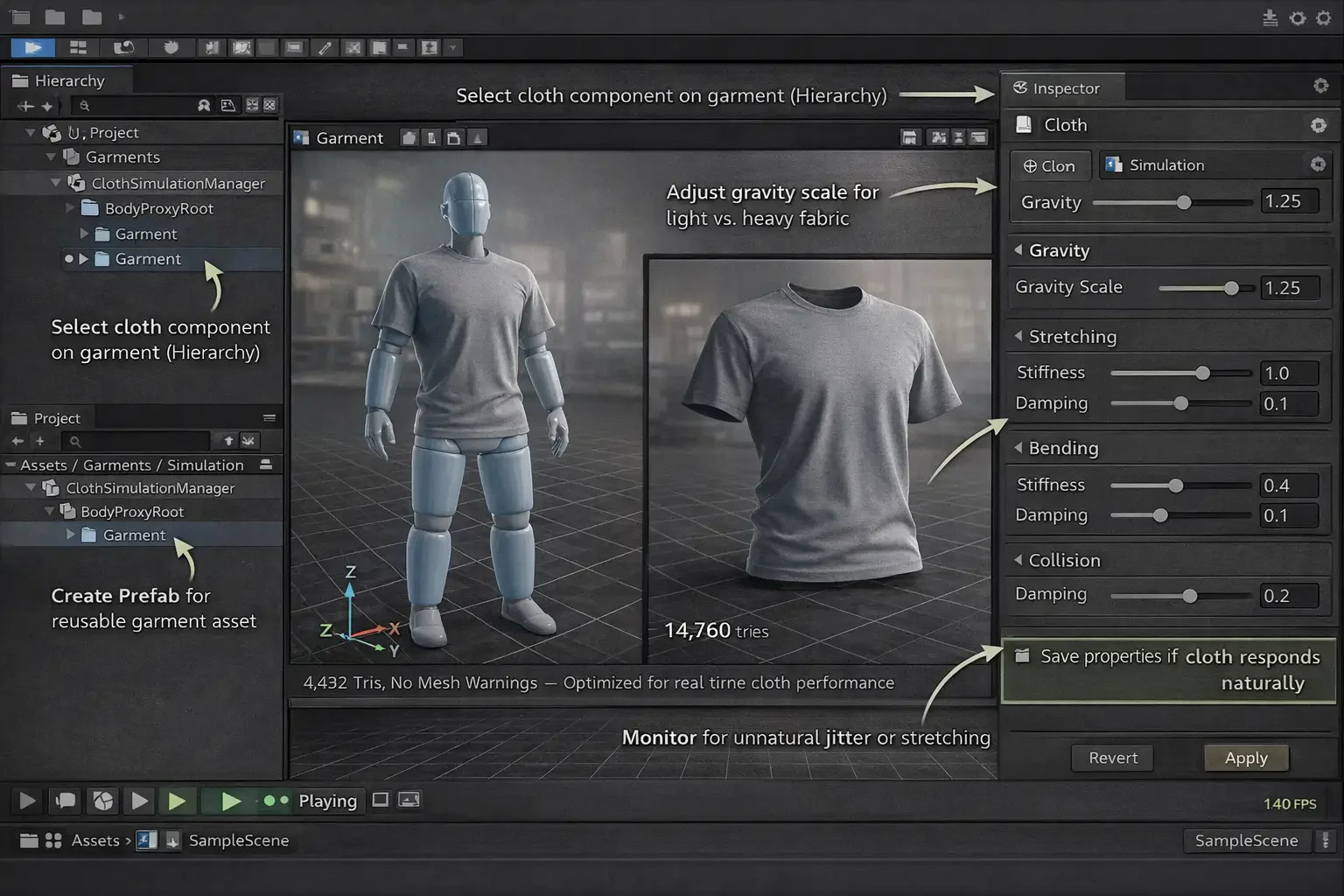This screenshot has width=1344, height=896.
Task: Expand the BodyProxyRoot node in Hierarchy
Action: (x=72, y=208)
